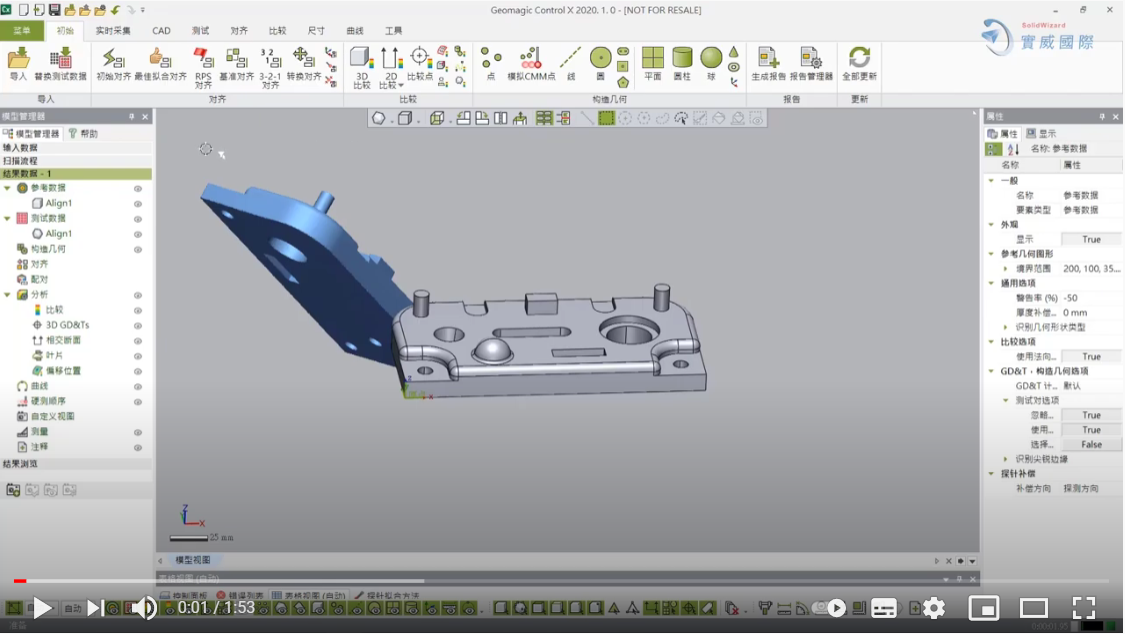Viewport: 1125px width, 634px height.
Task: Click the video volume speaker control
Action: point(144,608)
